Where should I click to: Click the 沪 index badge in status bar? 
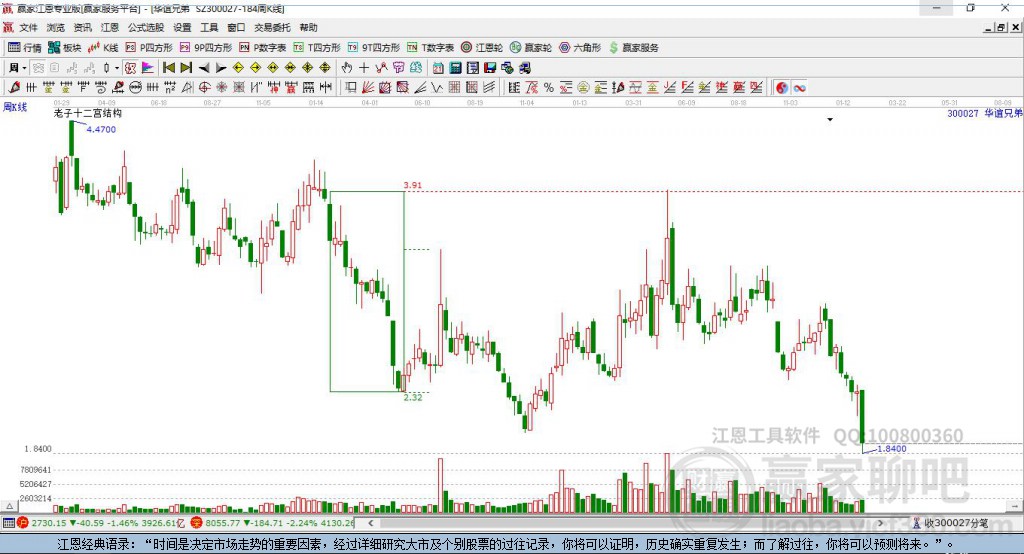point(23,523)
